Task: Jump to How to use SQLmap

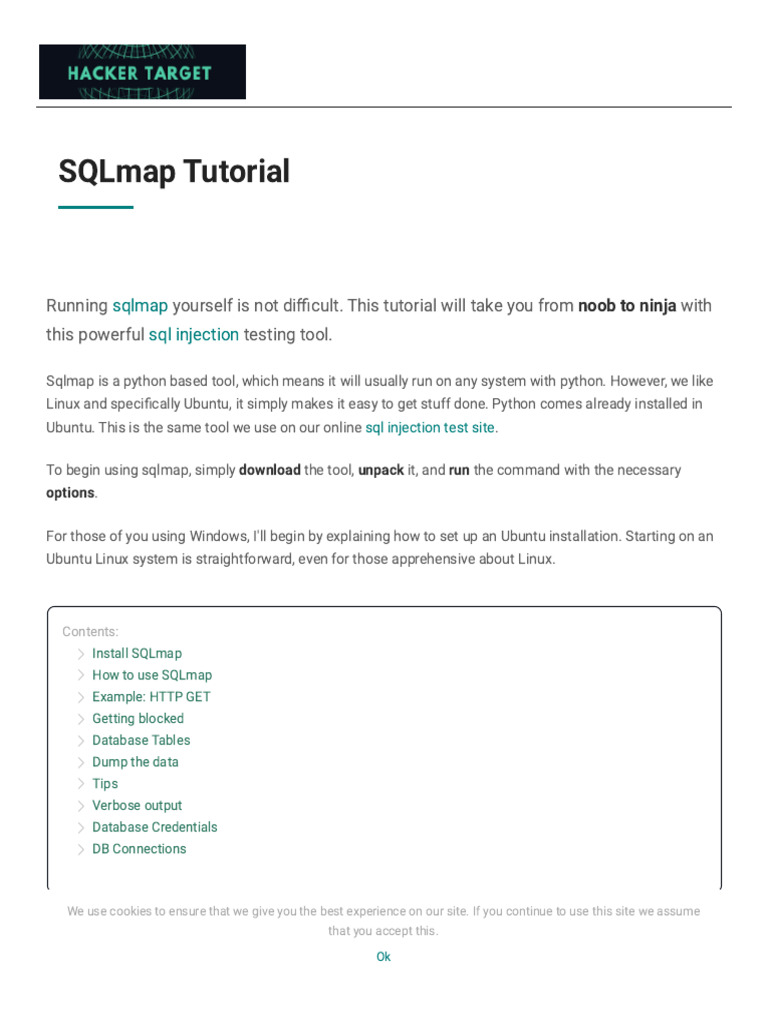Action: tap(152, 675)
